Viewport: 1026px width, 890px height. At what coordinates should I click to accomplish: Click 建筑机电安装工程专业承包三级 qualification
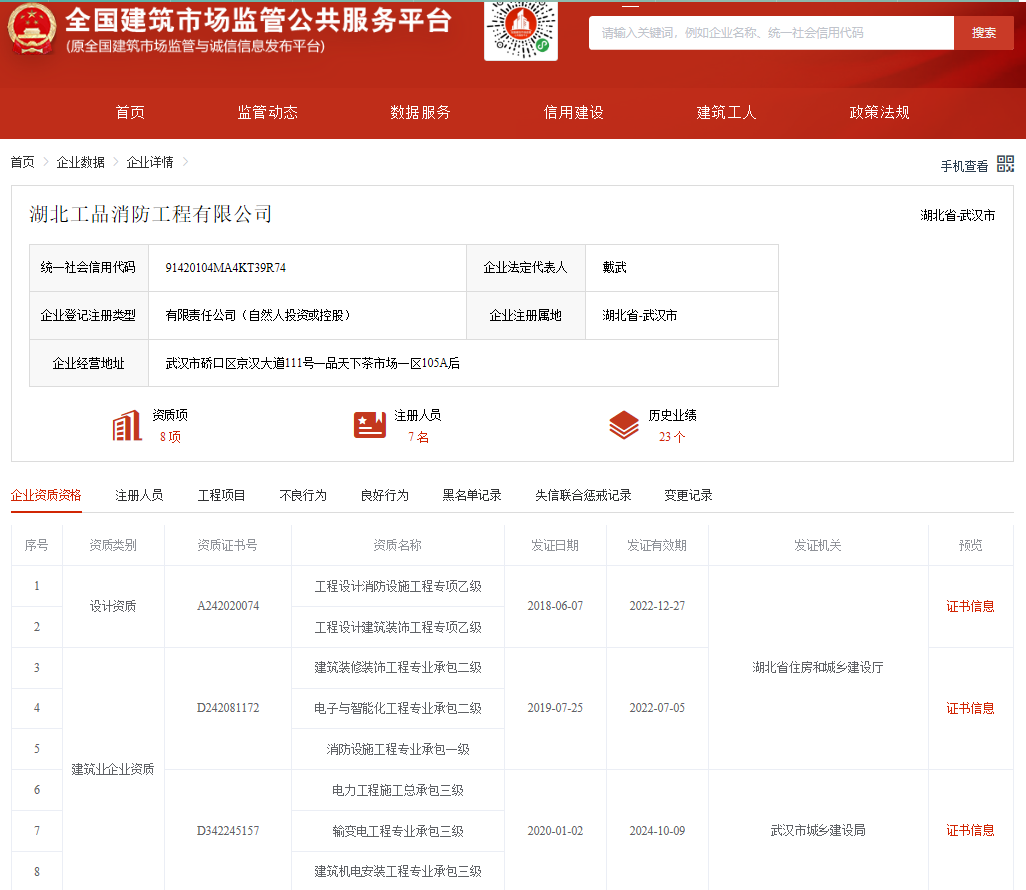[x=398, y=872]
